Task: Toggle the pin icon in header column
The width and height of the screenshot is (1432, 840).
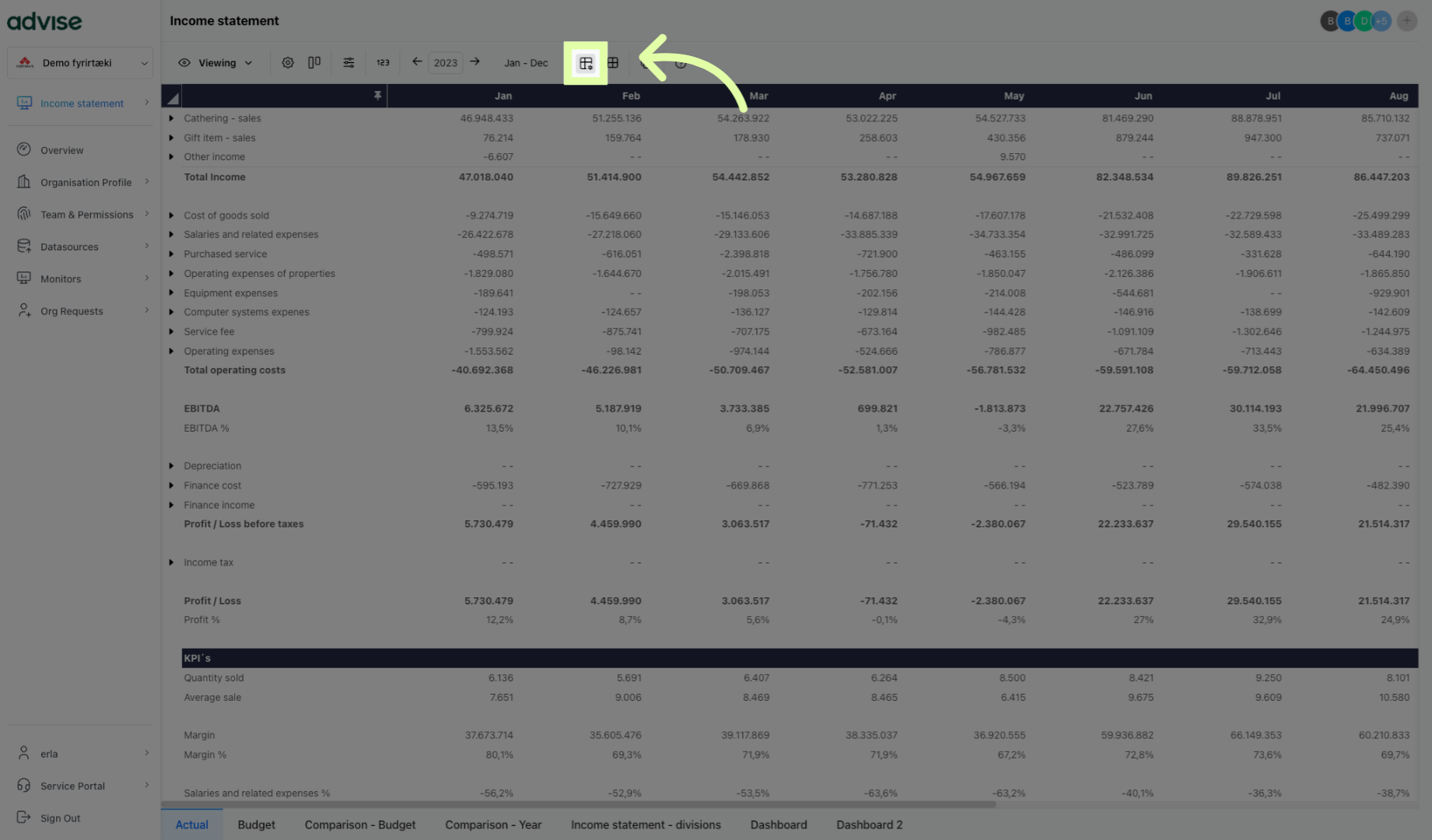Action: (377, 96)
